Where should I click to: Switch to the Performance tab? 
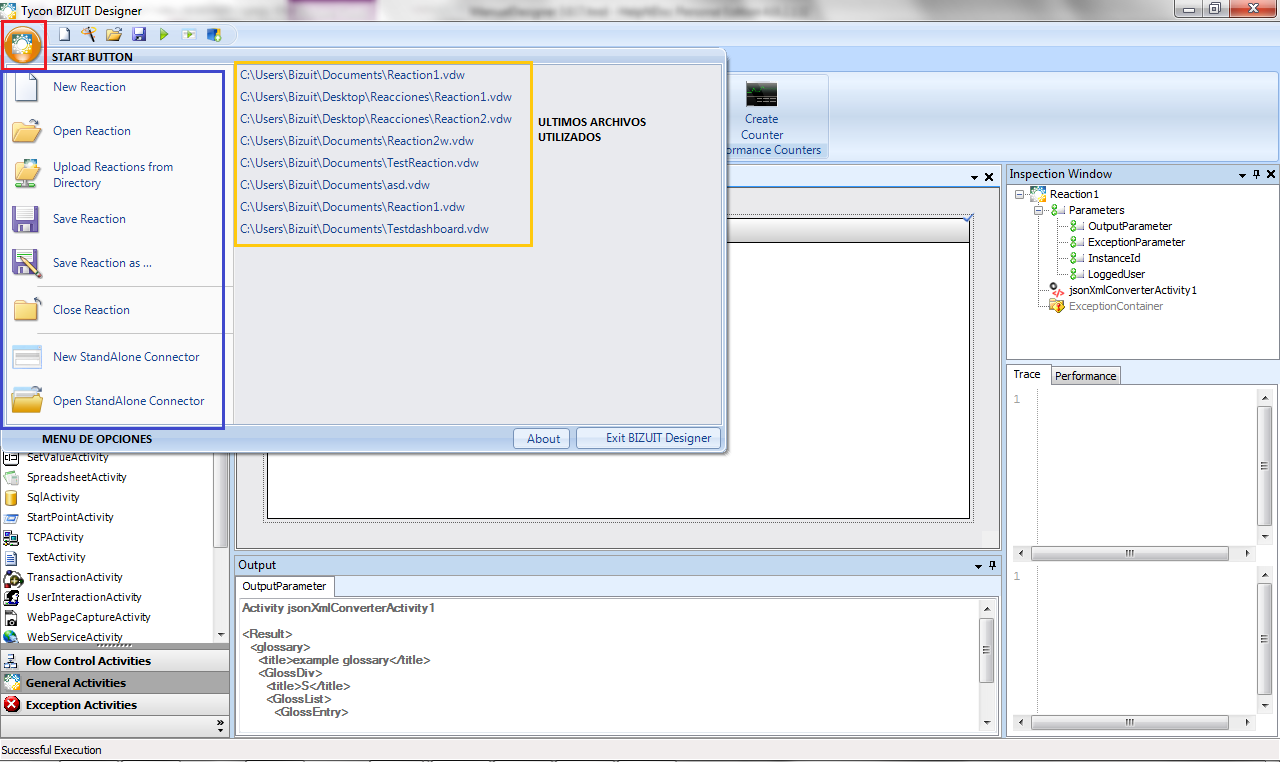tap(1086, 375)
